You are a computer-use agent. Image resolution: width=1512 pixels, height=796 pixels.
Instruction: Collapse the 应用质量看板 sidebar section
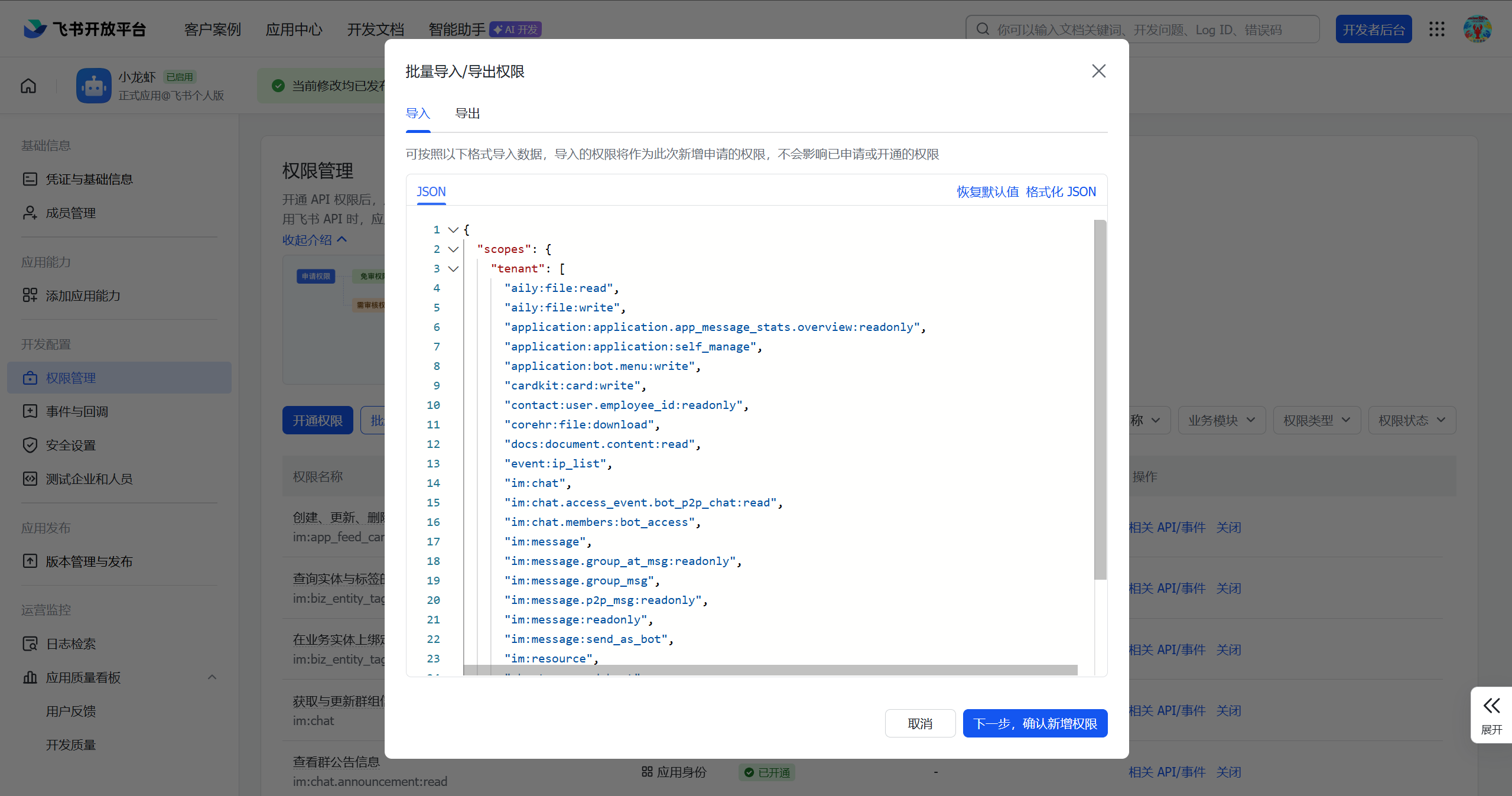coord(212,677)
